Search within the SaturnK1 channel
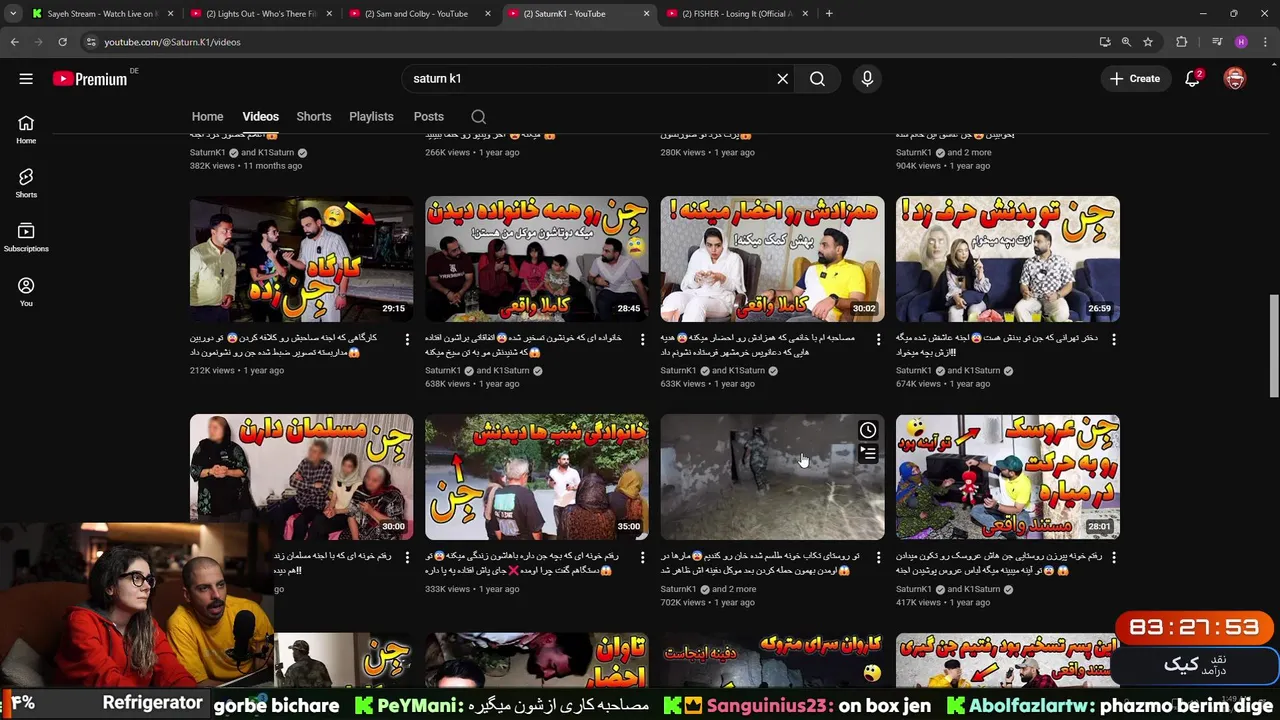This screenshot has width=1280, height=720. [x=478, y=117]
